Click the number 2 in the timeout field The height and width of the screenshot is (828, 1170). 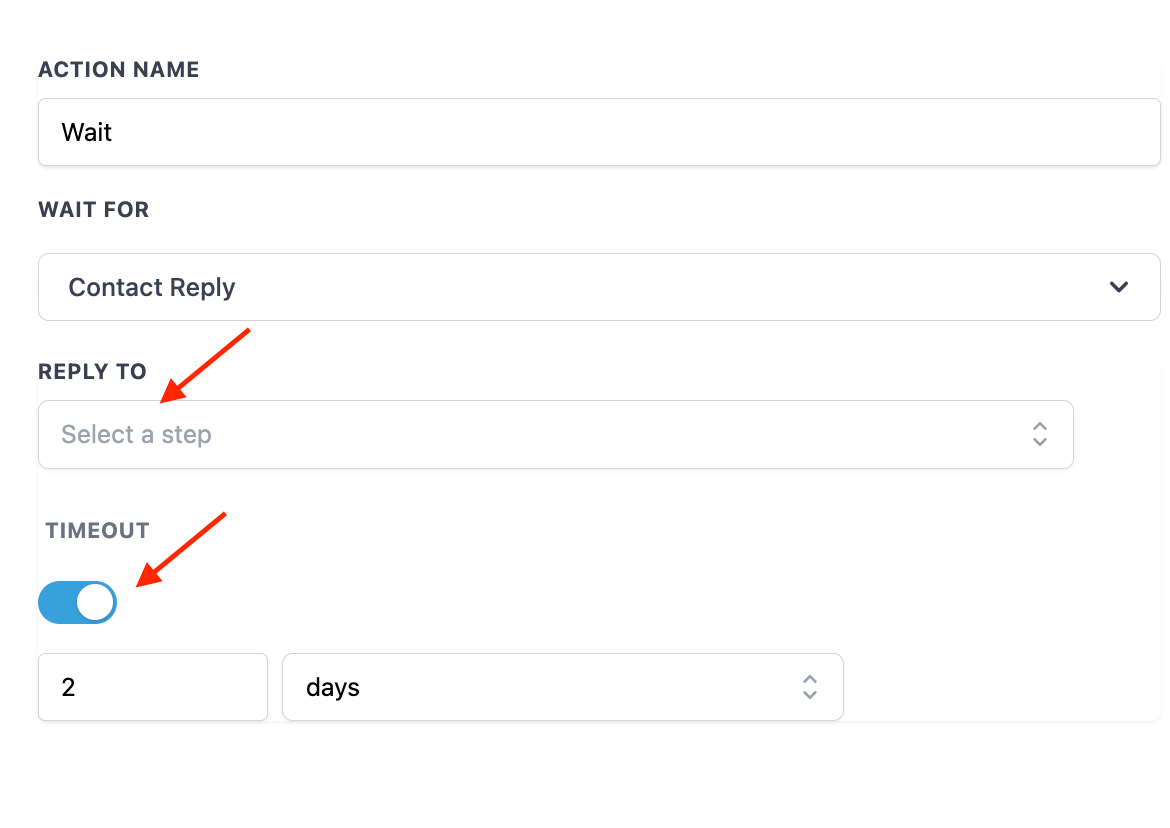(x=68, y=688)
